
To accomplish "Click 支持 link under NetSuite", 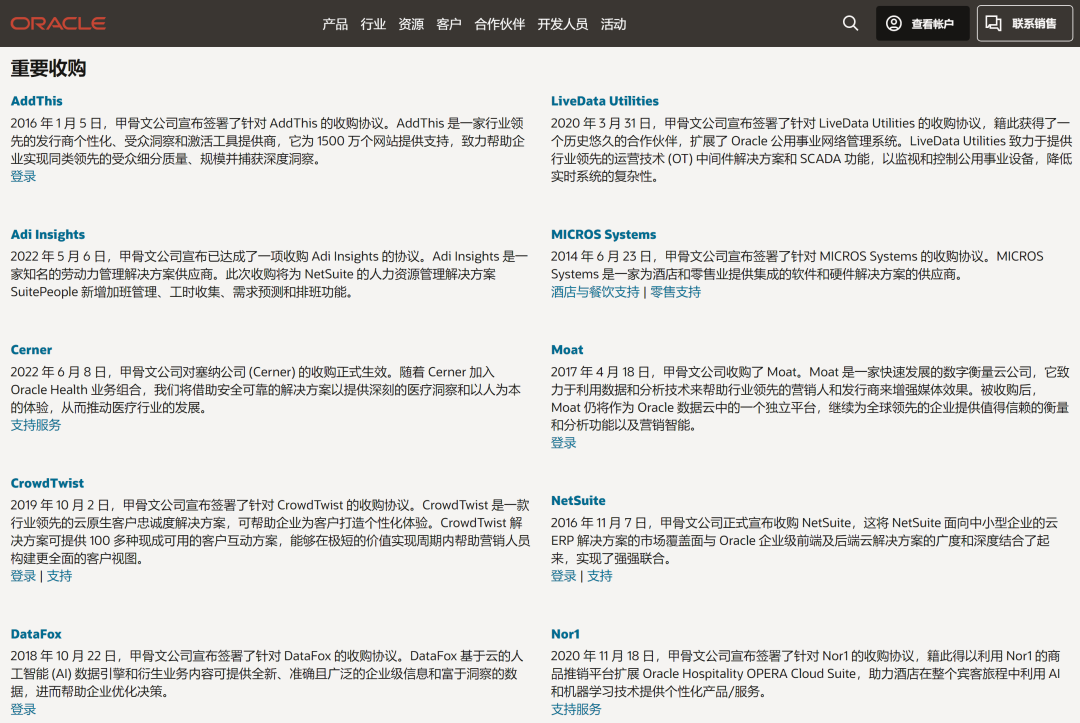I will (599, 576).
